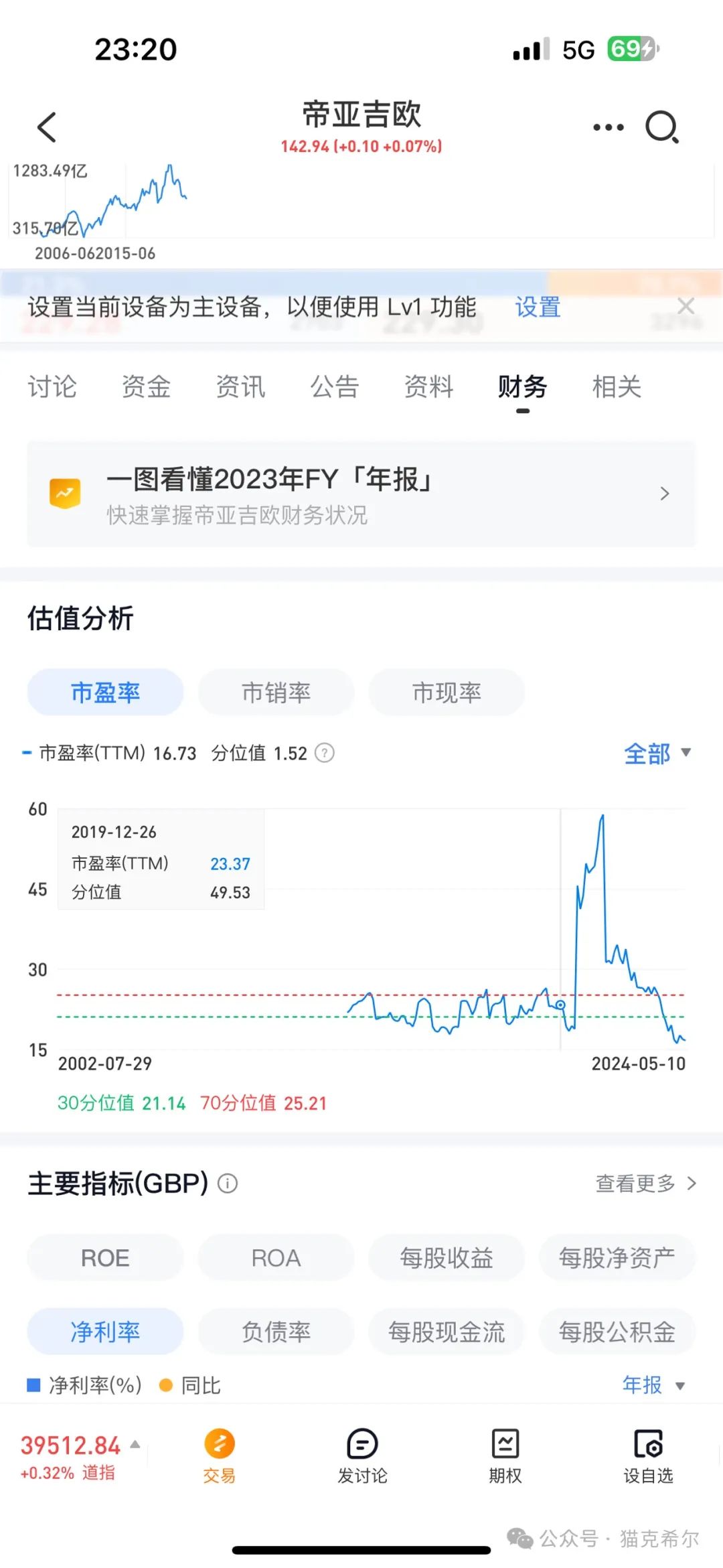Tap the battery 69 status icon
The image size is (723, 1568).
click(633, 49)
